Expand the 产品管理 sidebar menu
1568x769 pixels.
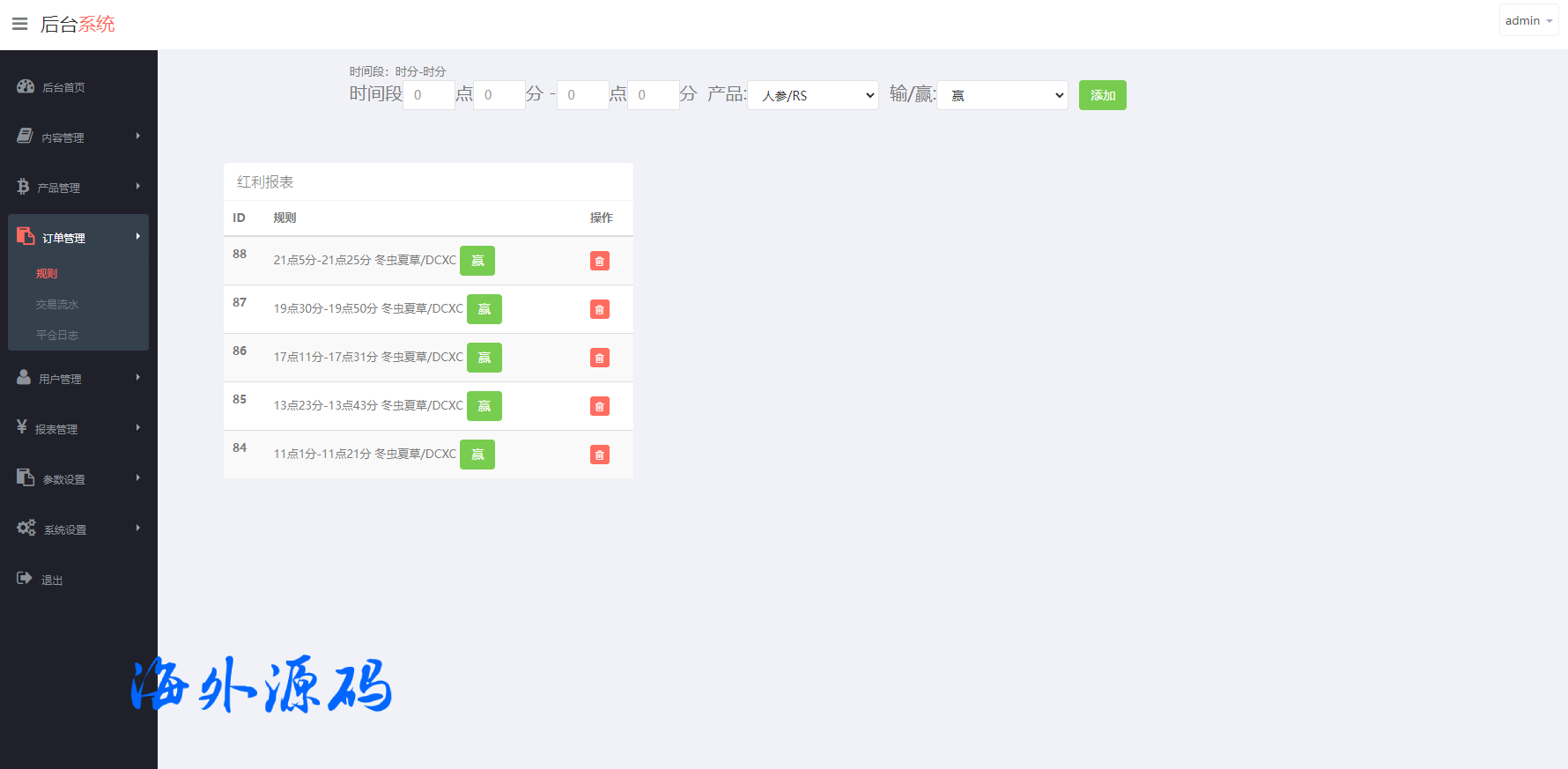(x=78, y=188)
